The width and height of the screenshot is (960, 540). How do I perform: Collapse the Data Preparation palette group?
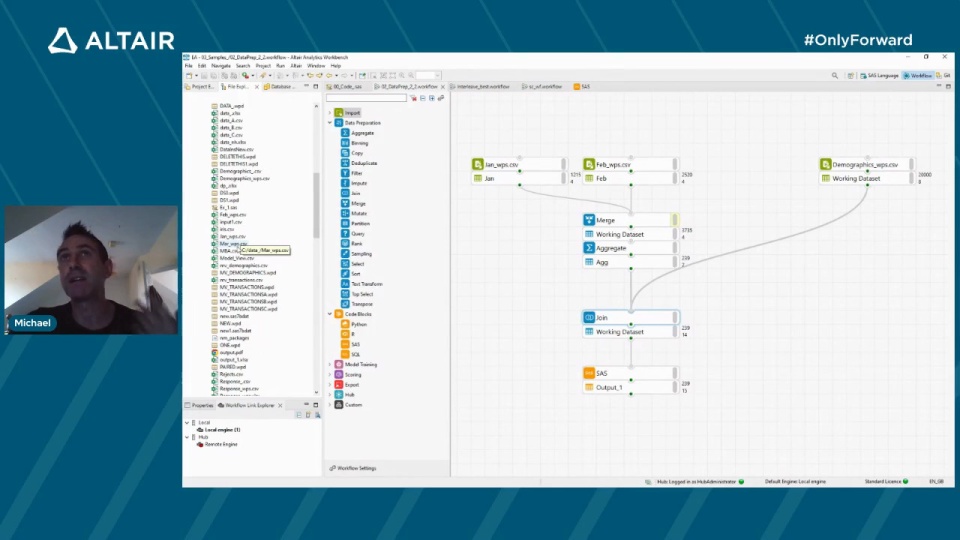(x=330, y=123)
